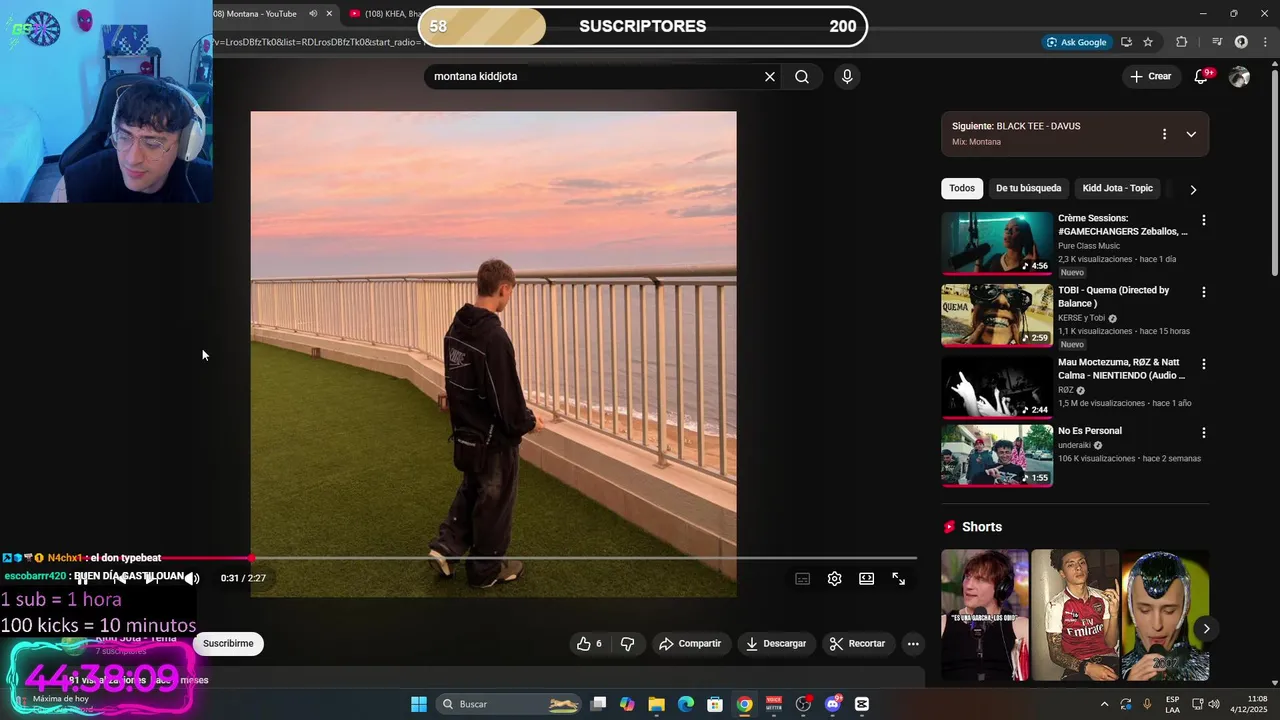Click the Compartir button
Screen dimensions: 1280x720
coord(690,644)
